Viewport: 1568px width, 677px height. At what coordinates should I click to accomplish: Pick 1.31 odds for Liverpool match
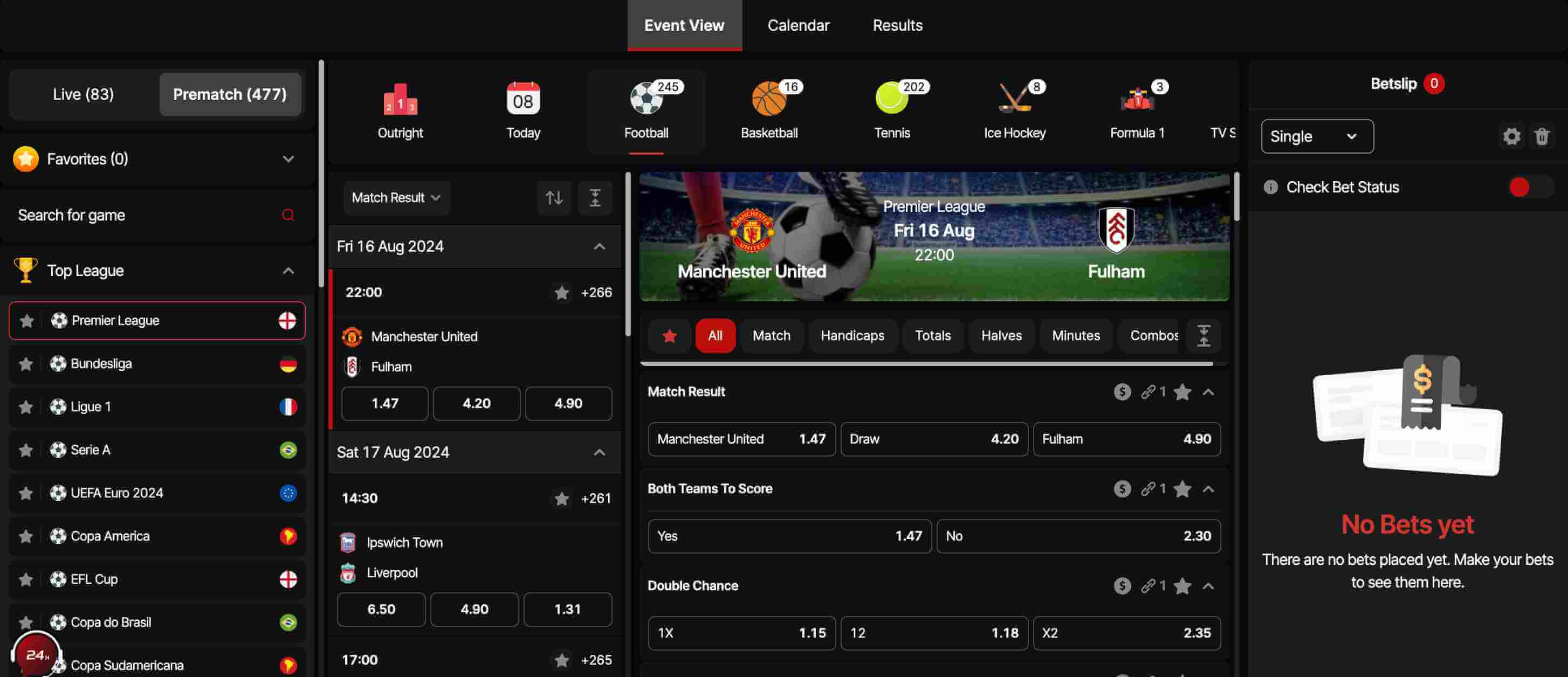tap(567, 610)
